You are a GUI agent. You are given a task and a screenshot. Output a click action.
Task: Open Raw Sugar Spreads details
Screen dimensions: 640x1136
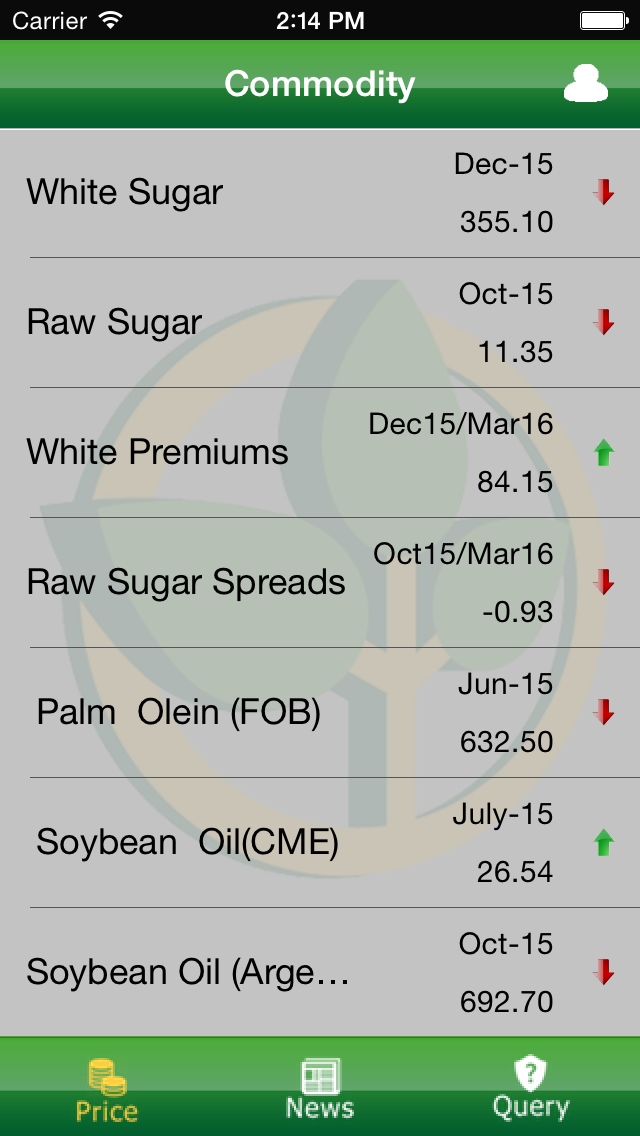click(x=186, y=582)
